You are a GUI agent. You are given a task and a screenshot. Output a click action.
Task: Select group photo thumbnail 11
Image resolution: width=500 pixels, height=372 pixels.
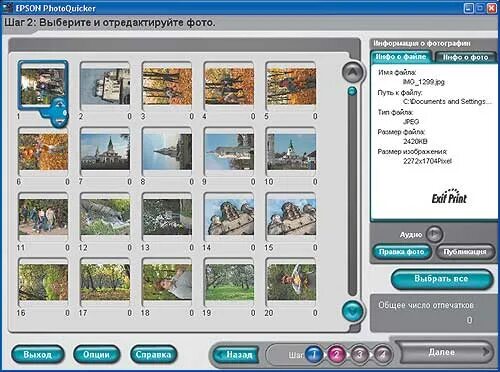[x=43, y=217]
